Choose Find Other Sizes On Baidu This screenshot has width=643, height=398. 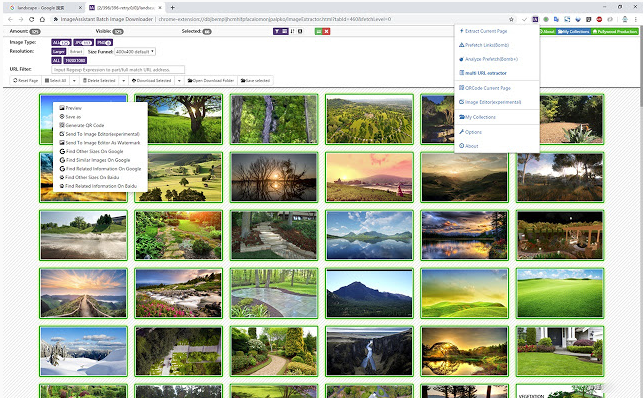coord(89,177)
